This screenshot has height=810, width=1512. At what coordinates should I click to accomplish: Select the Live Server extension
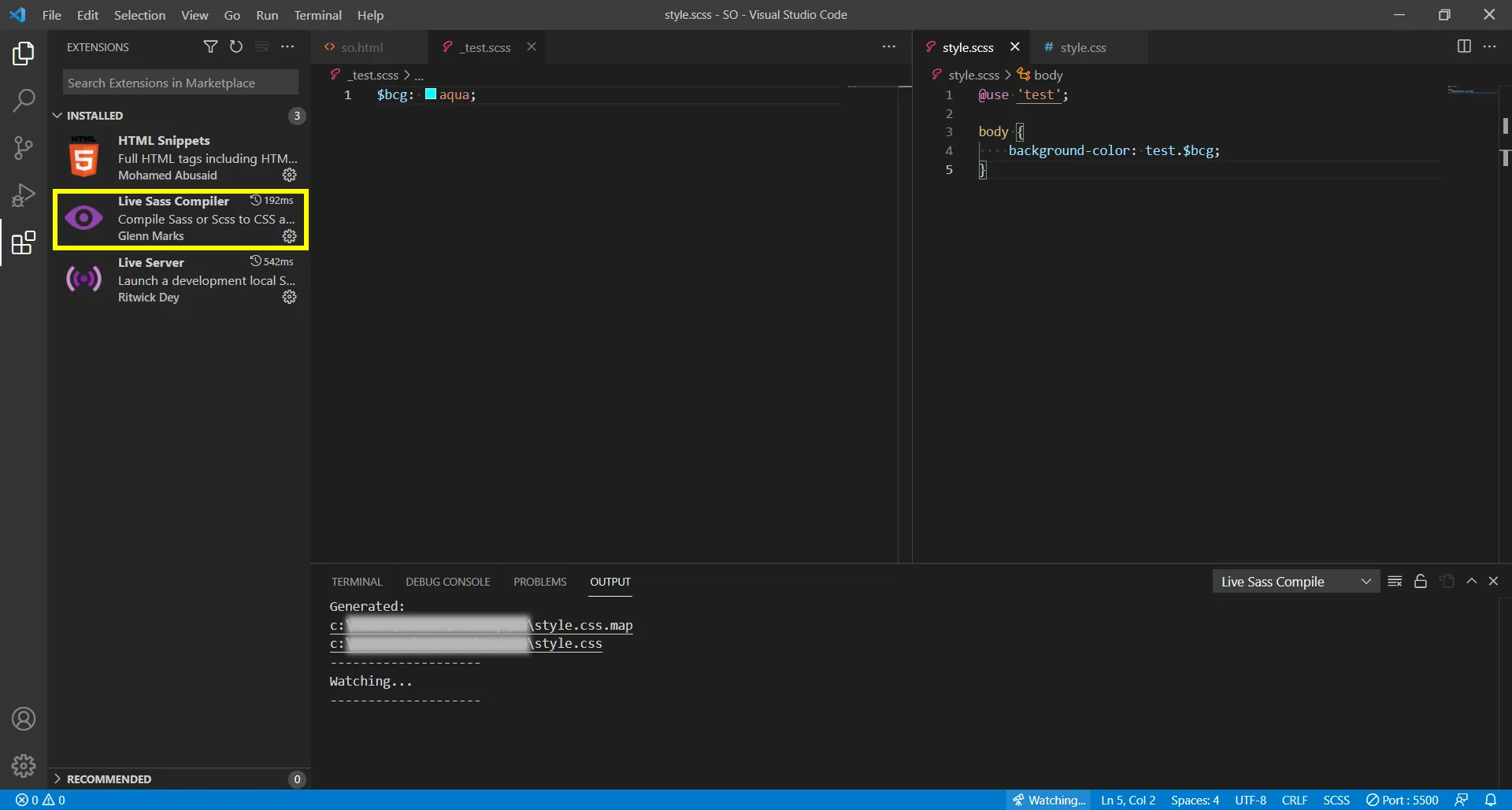[180, 279]
